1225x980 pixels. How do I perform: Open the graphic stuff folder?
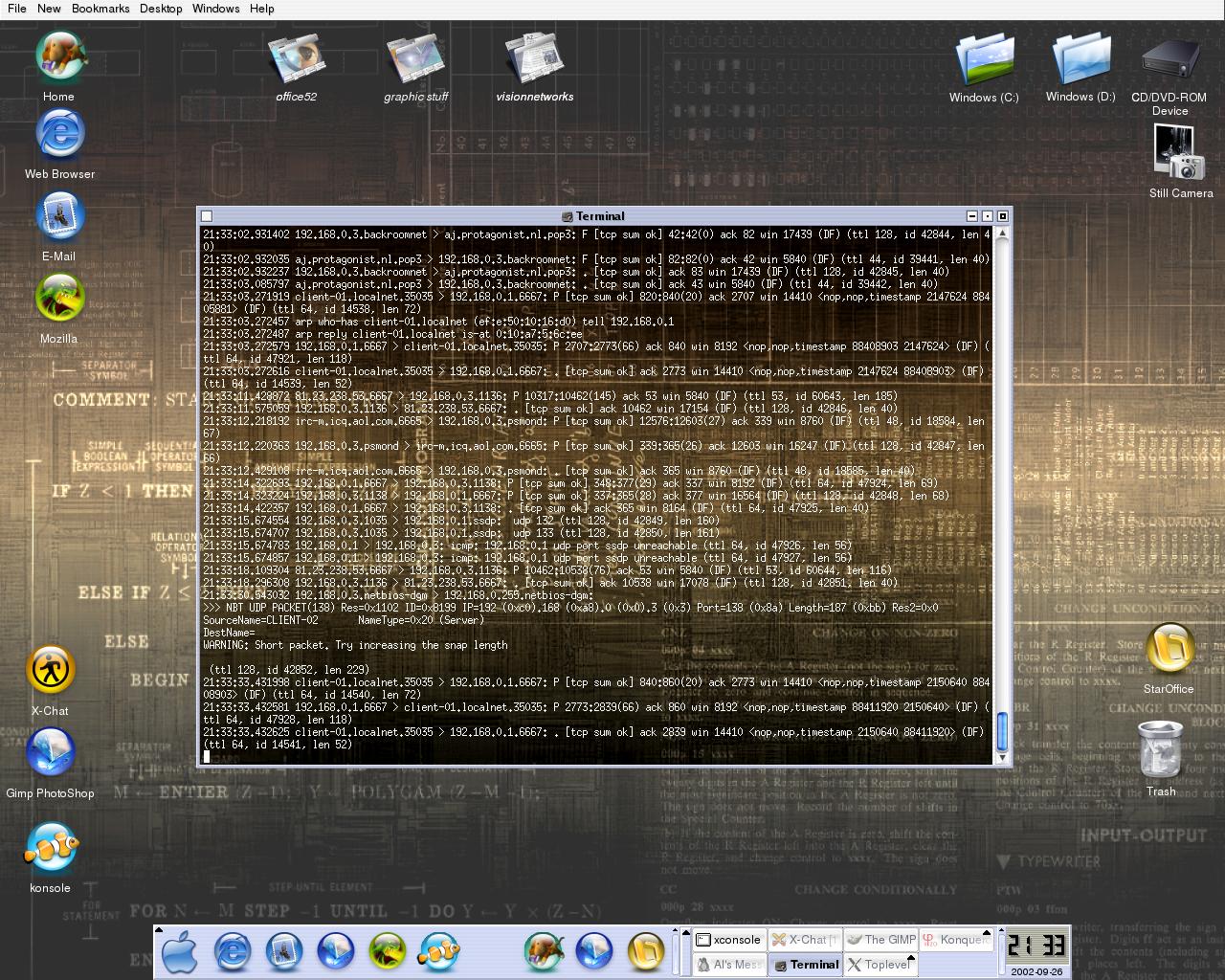(x=415, y=59)
